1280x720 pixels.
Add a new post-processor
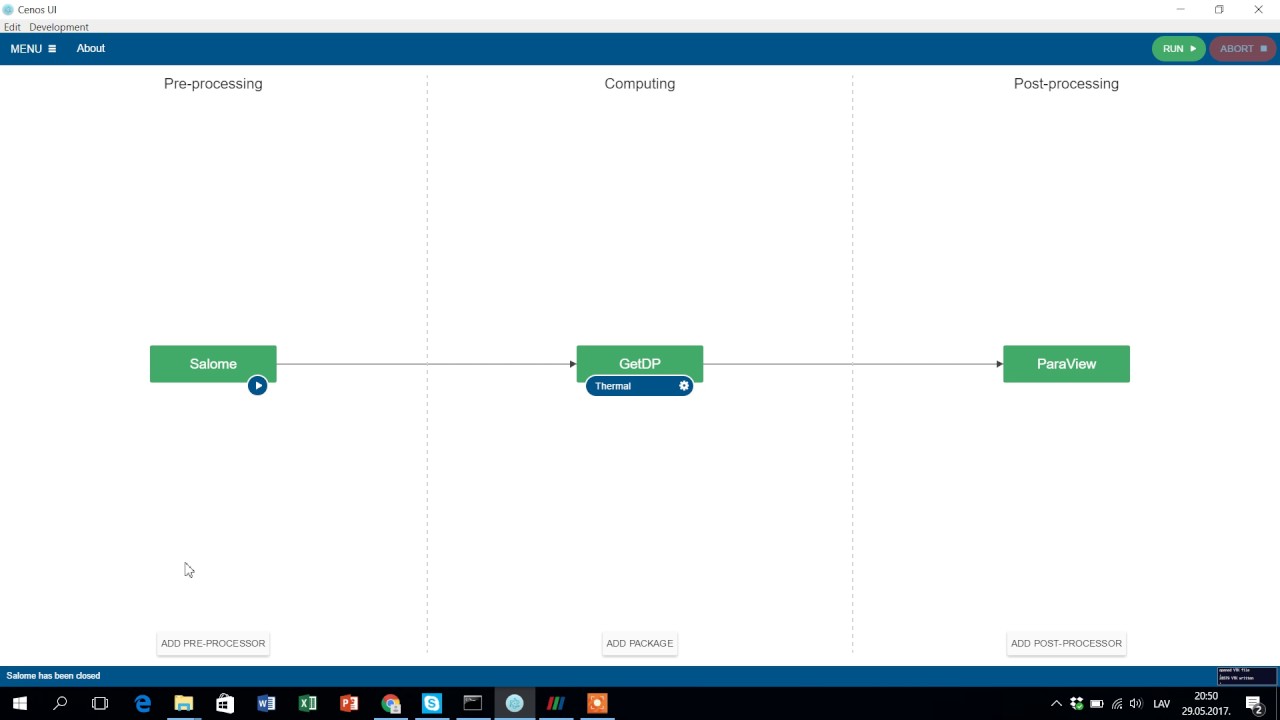(x=1066, y=643)
